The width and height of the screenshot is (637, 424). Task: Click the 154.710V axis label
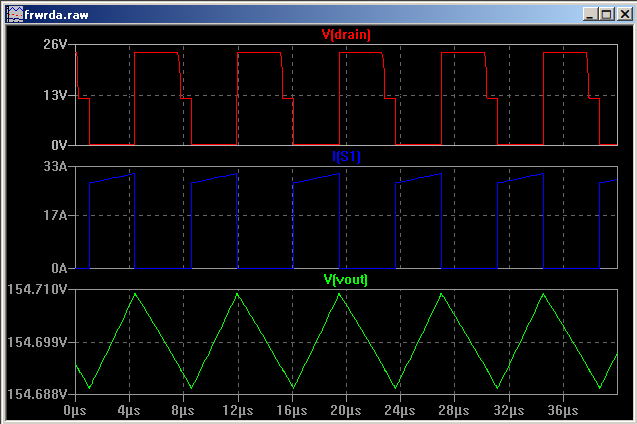click(x=37, y=290)
